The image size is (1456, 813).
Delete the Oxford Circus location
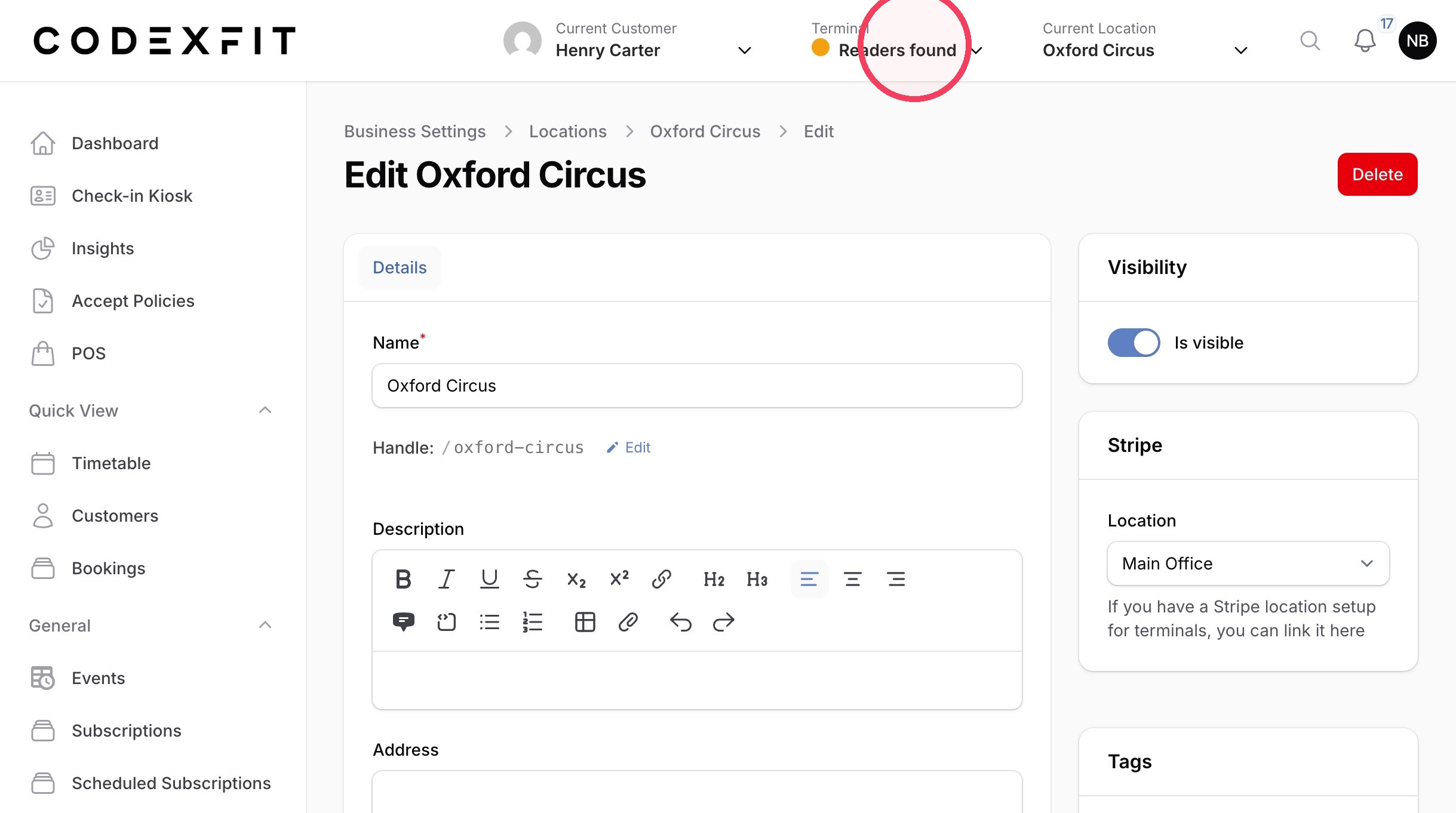tap(1377, 174)
